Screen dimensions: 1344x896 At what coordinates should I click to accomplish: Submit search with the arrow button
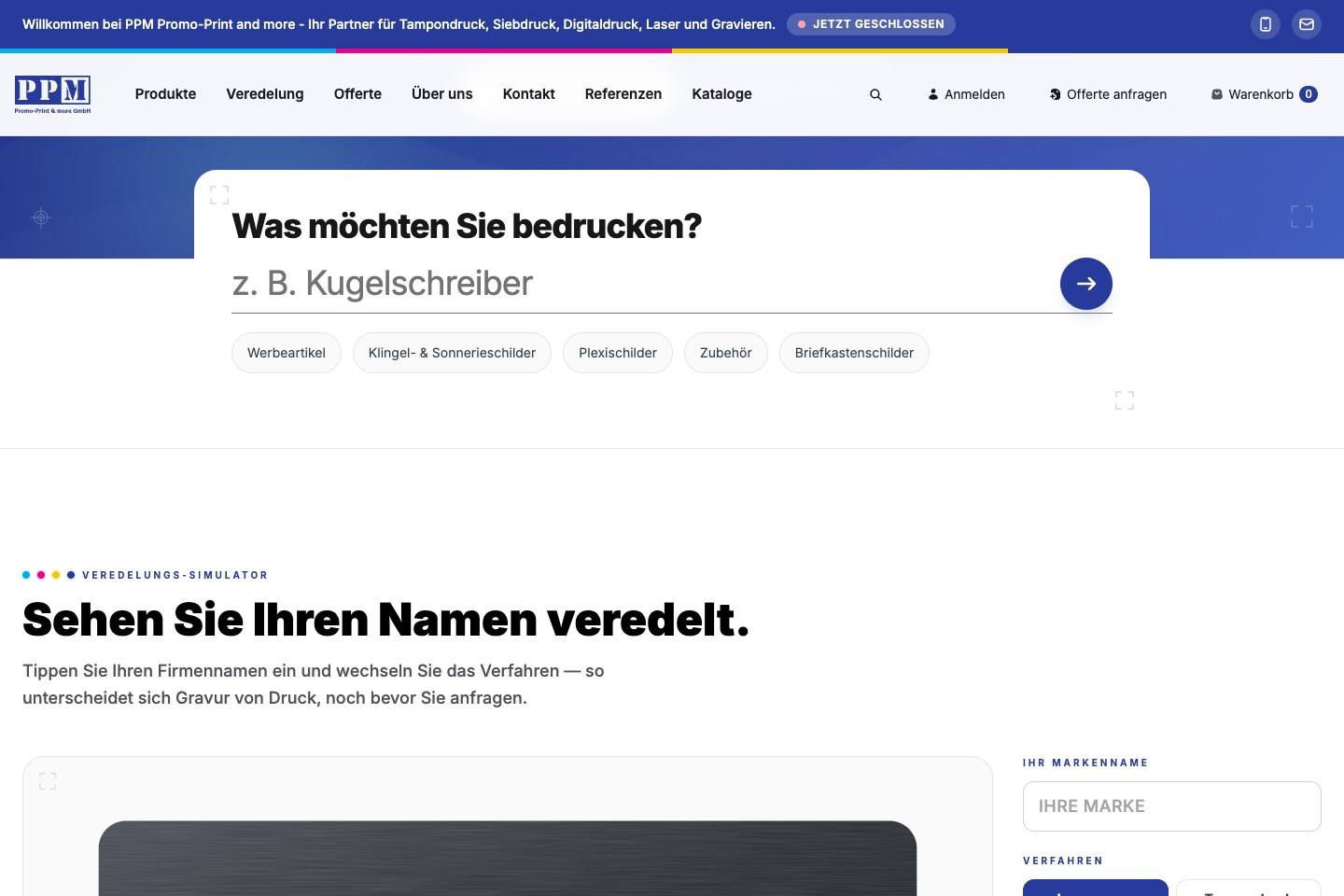(1086, 284)
